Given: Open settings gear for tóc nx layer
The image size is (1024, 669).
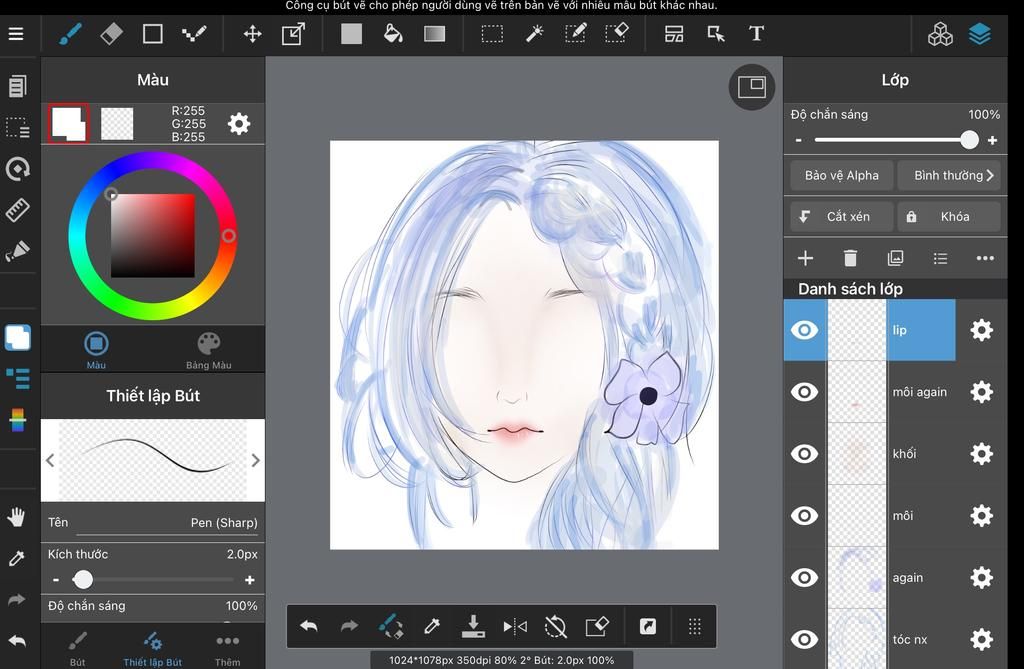Looking at the screenshot, I should pos(982,640).
